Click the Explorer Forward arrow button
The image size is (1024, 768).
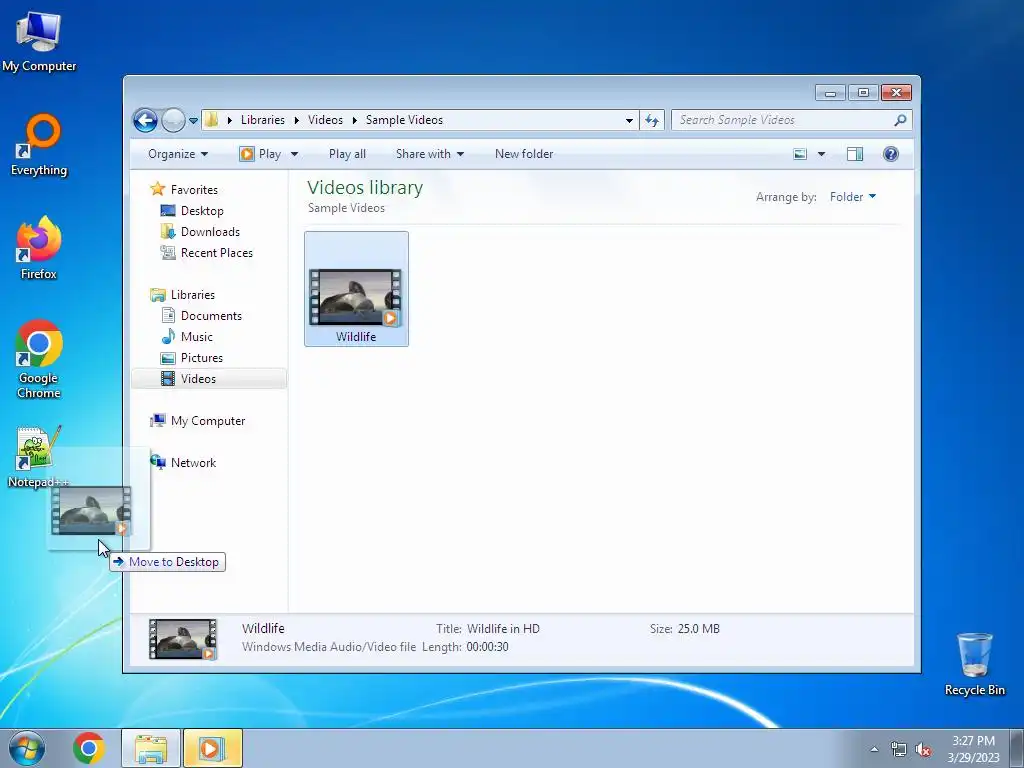pyautogui.click(x=173, y=120)
